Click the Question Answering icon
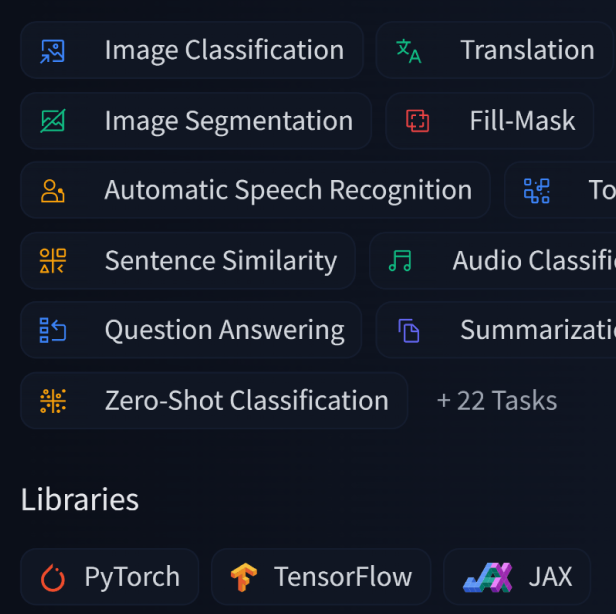This screenshot has width=616, height=614. pyautogui.click(x=52, y=330)
